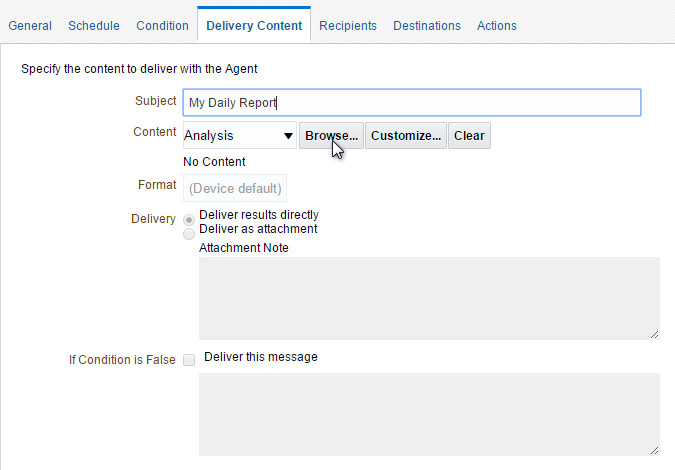Switch to the Schedule tab
675x470 pixels.
tap(94, 26)
